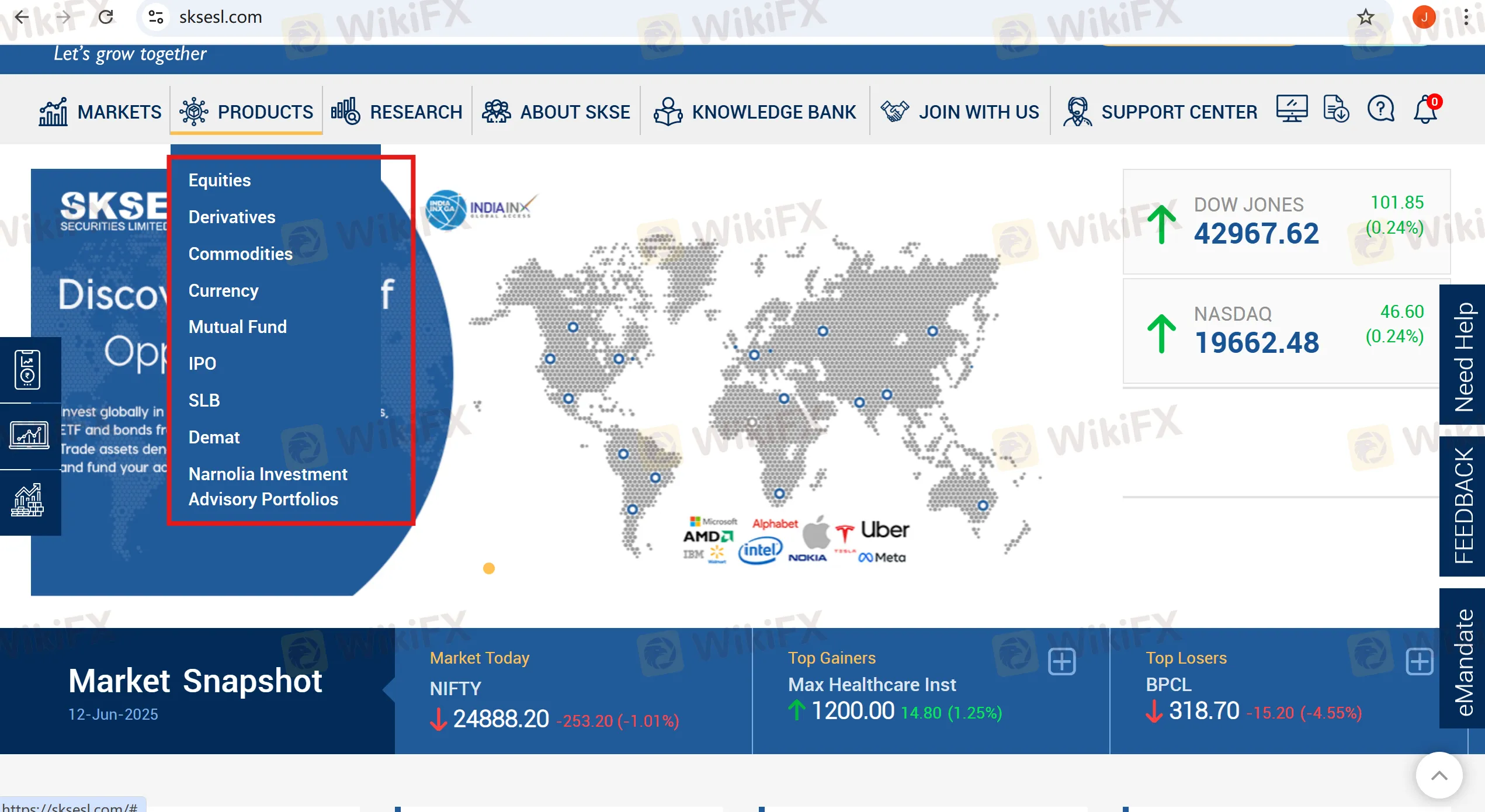Click the orange carousel indicator dot

[489, 568]
